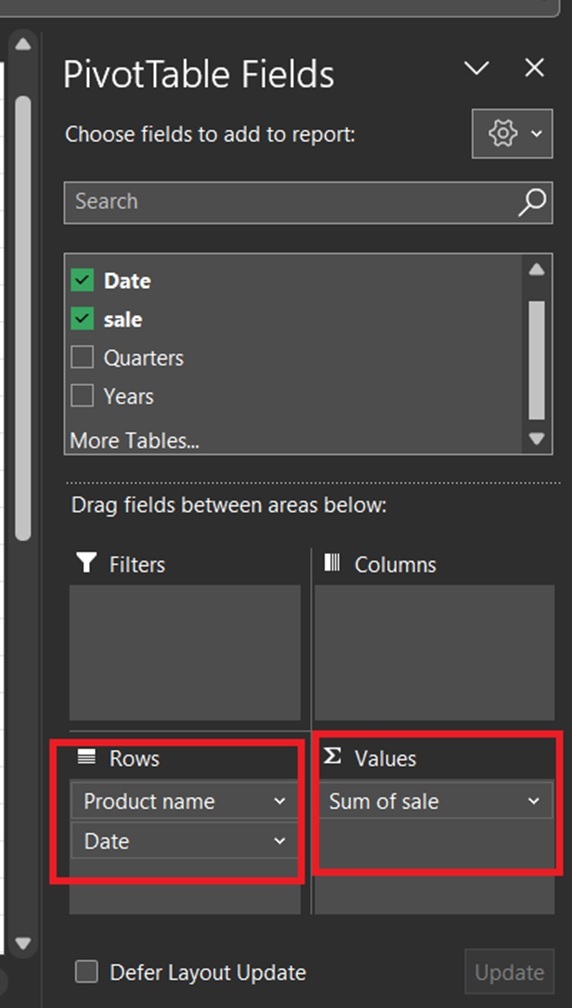
Task: Click the field list scroll down arrow
Action: (x=537, y=438)
